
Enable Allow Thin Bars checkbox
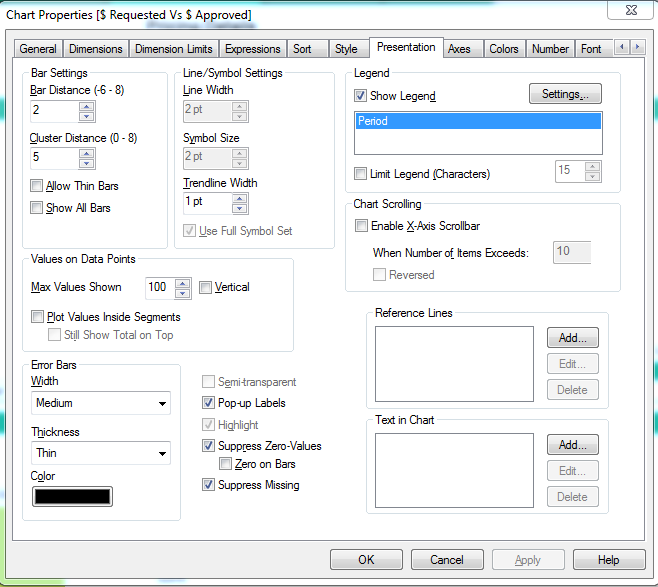(x=37, y=185)
